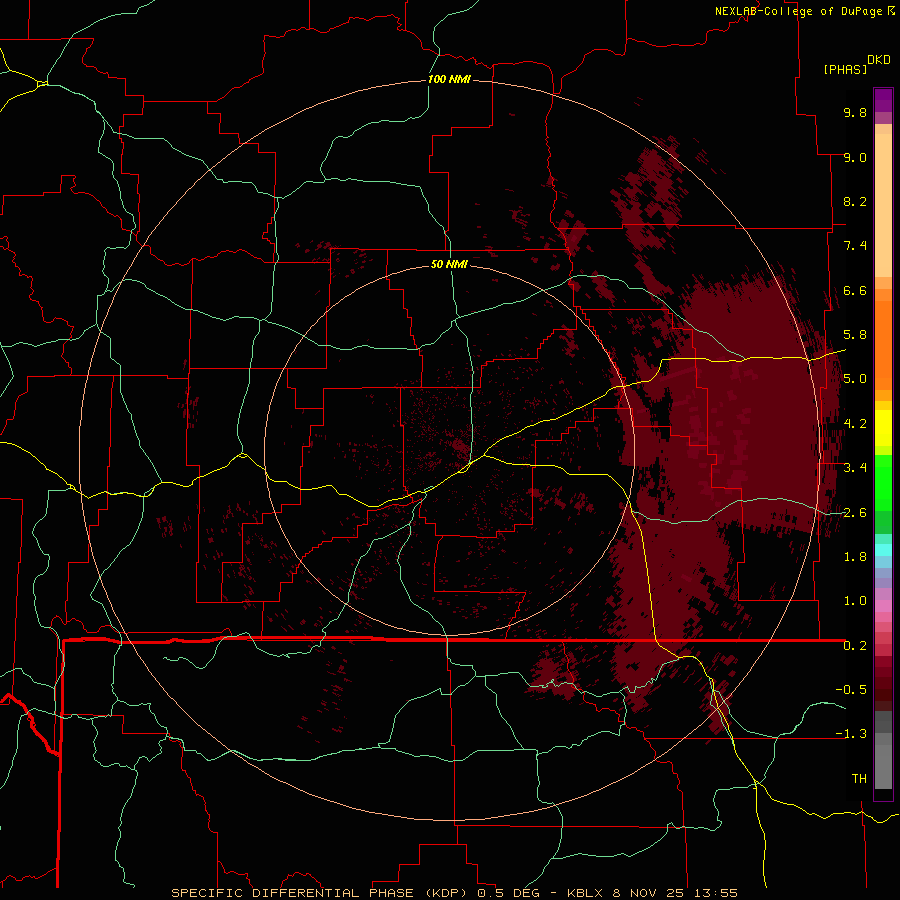
Task: Click the TH threshold label on the scale
Action: coord(859,779)
